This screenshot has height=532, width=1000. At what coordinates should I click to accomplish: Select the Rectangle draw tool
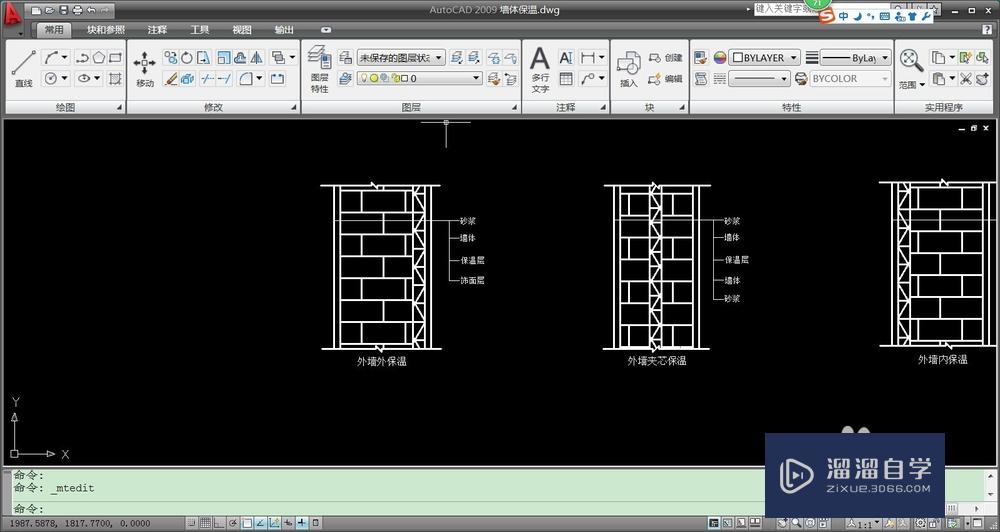click(x=115, y=57)
